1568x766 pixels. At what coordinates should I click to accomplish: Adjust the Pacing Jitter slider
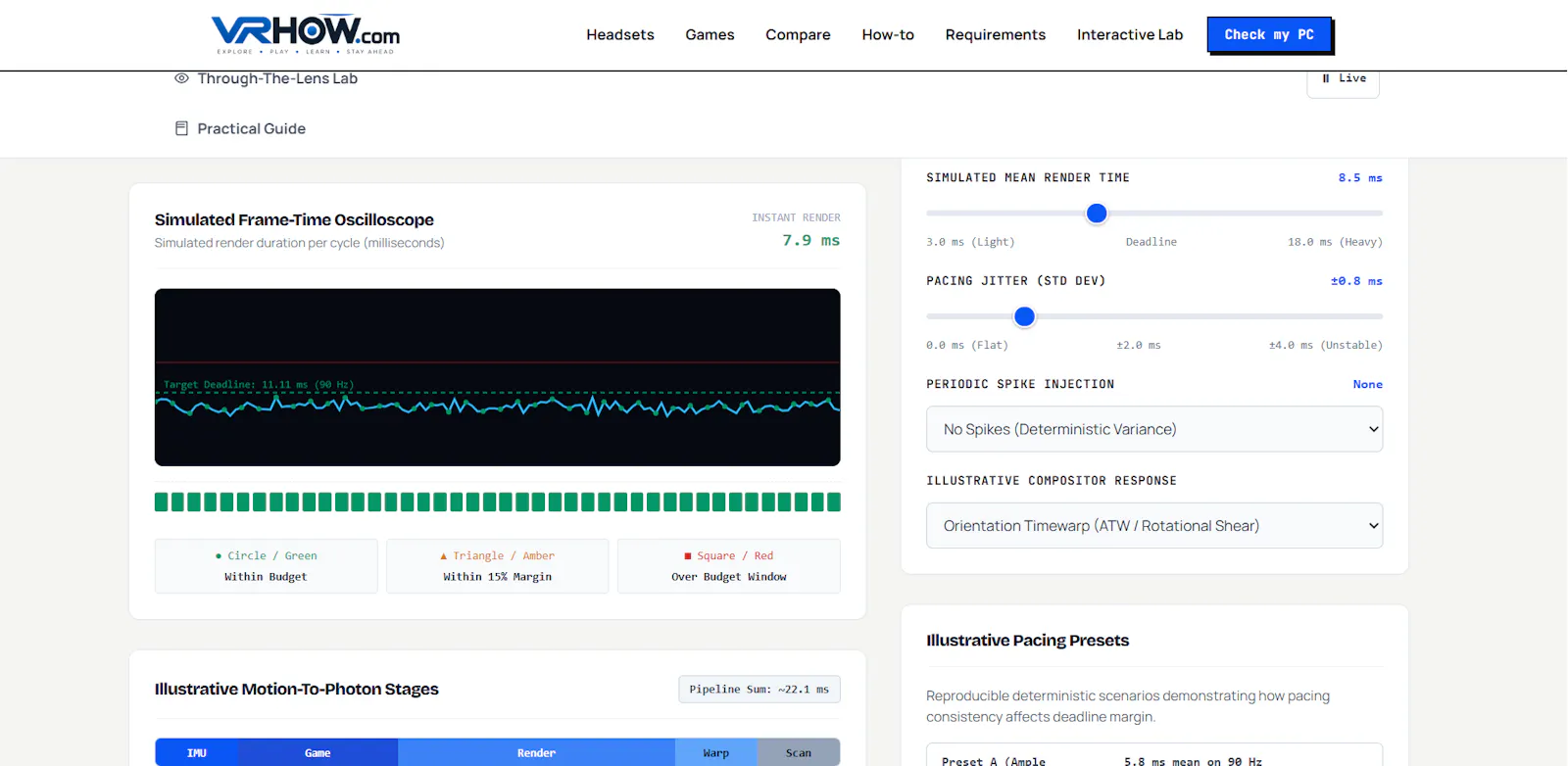pos(1154,316)
